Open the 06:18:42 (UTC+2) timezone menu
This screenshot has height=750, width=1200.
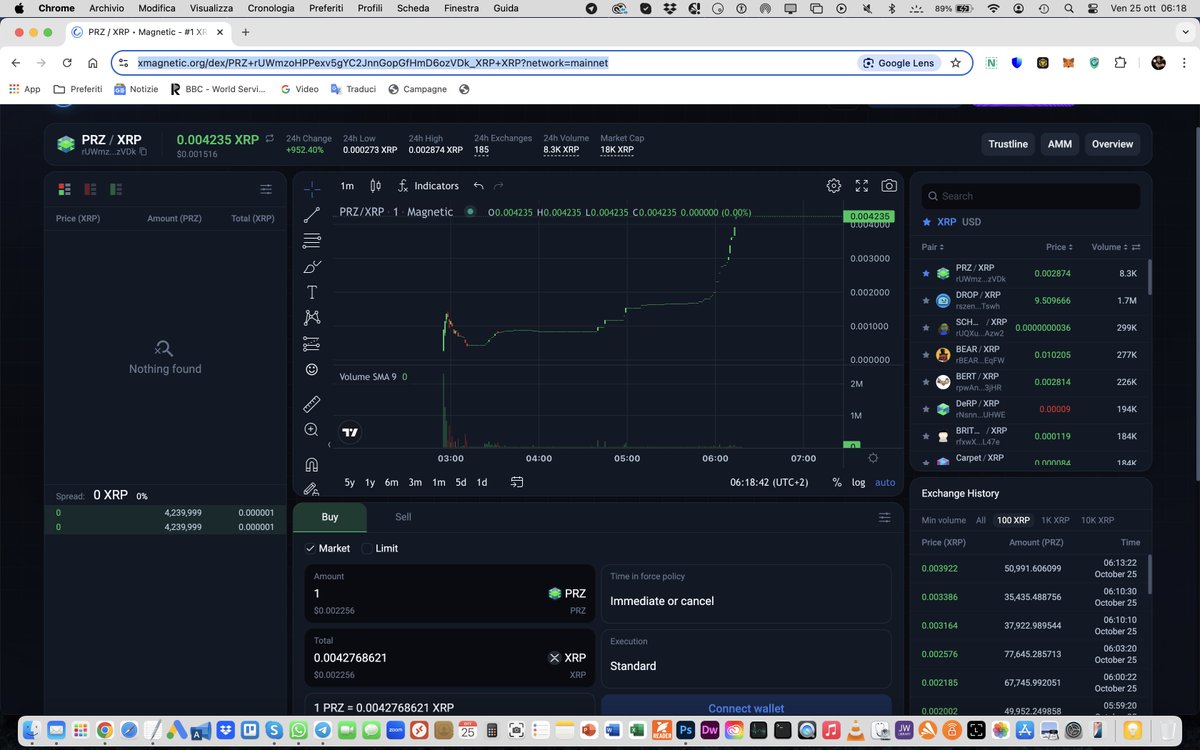pyautogui.click(x=770, y=482)
